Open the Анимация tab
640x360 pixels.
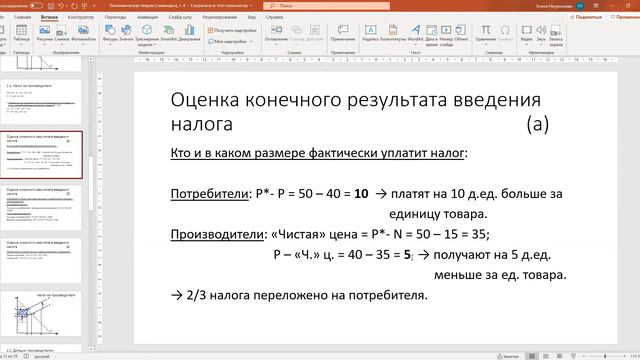point(147,17)
